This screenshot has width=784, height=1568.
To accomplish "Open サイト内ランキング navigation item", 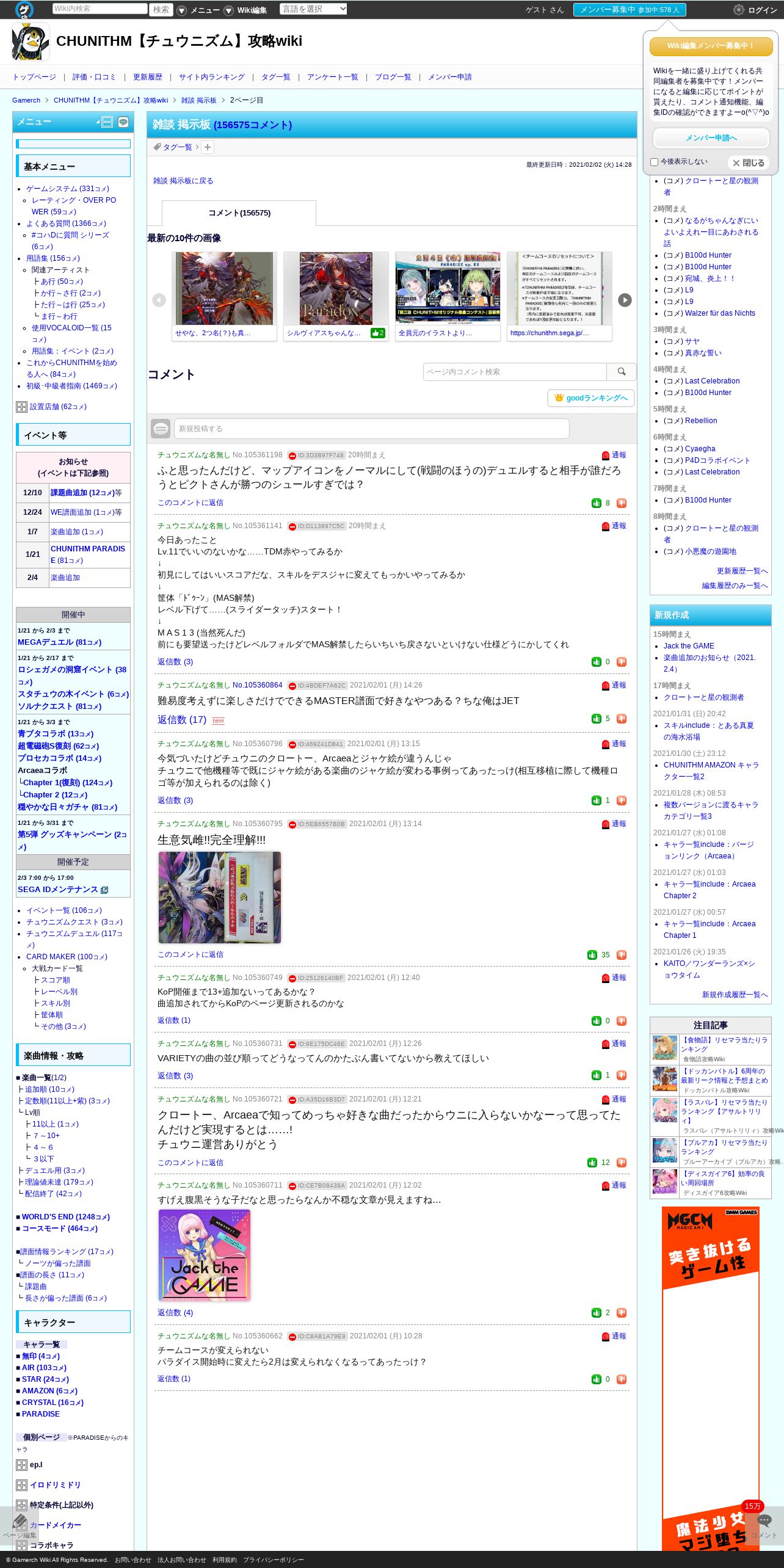I will click(x=212, y=77).
